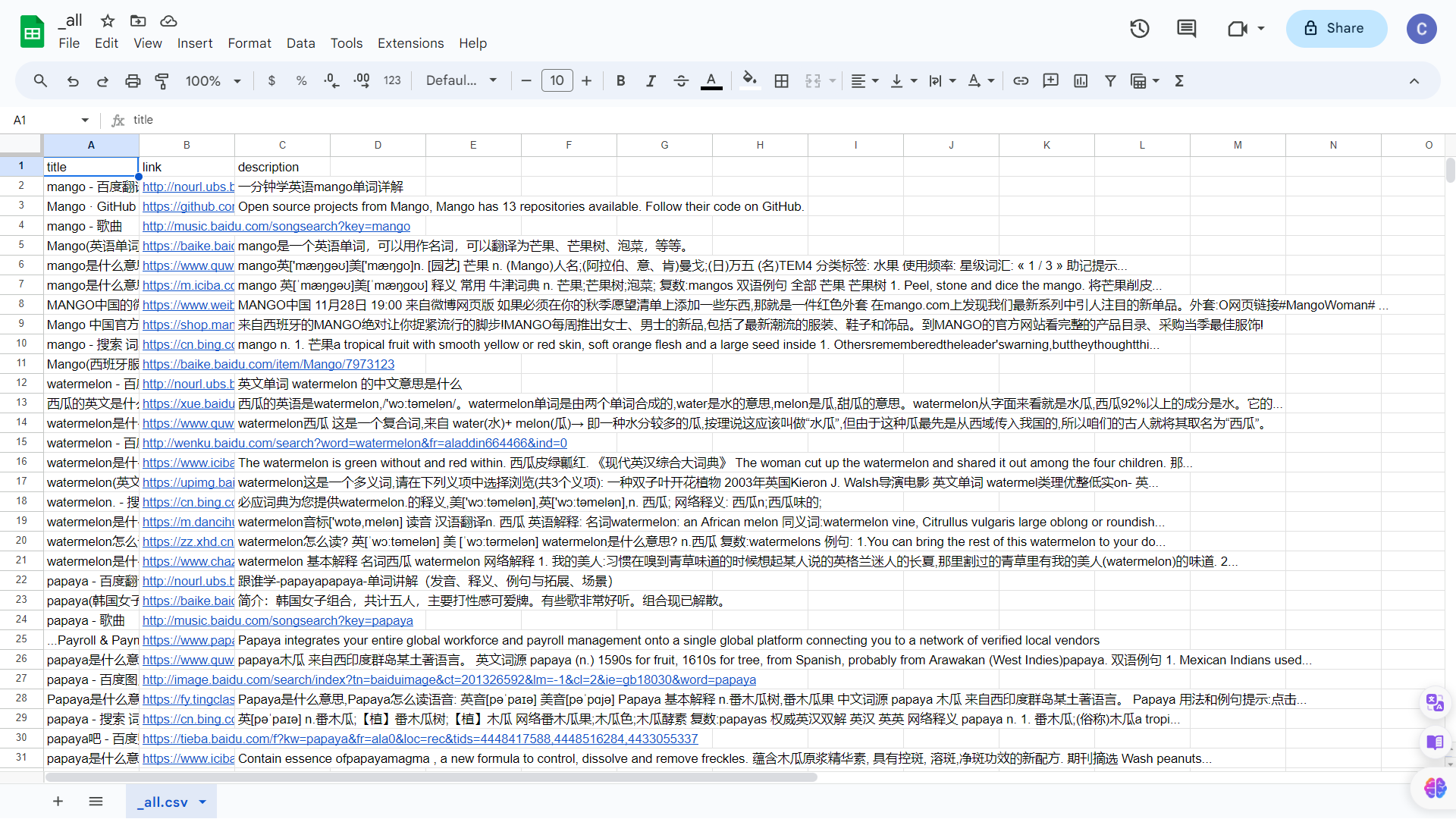1456x819 pixels.
Task: Click the insert link icon
Action: point(1021,81)
